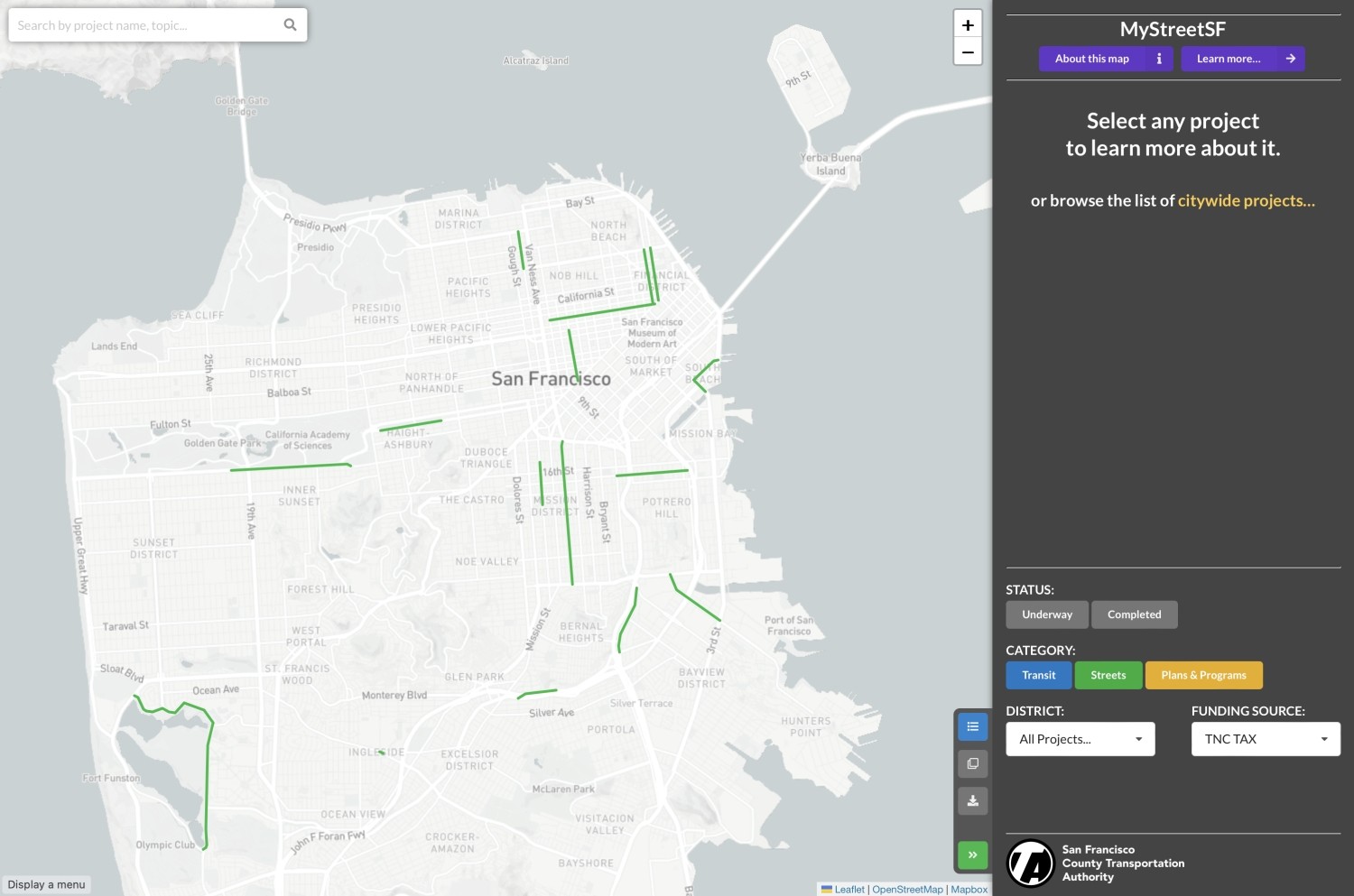Open the Funding Source dropdown showing TNC TAX
Image resolution: width=1354 pixels, height=896 pixels.
(1266, 739)
